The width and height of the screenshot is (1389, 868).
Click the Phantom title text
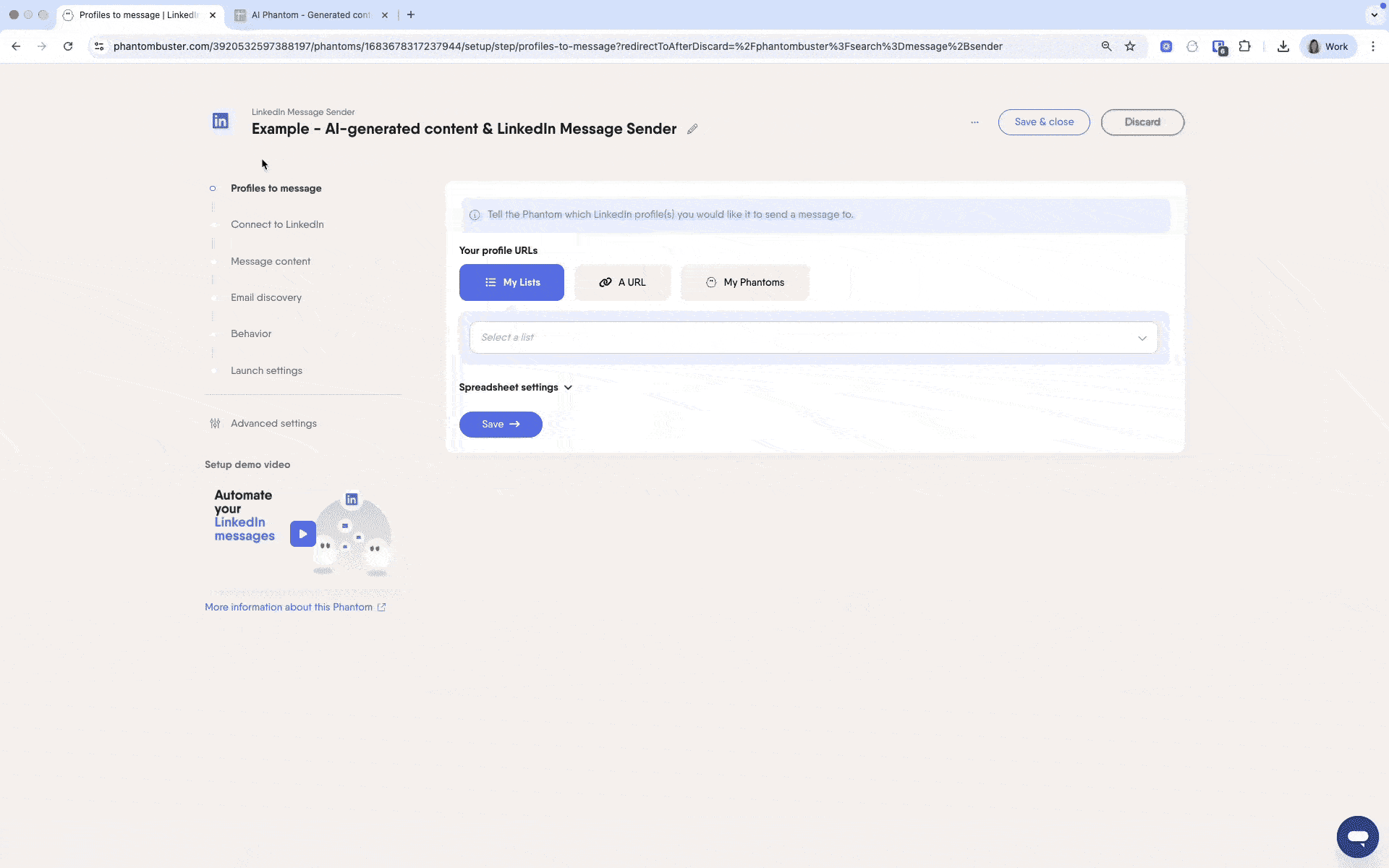pos(464,129)
